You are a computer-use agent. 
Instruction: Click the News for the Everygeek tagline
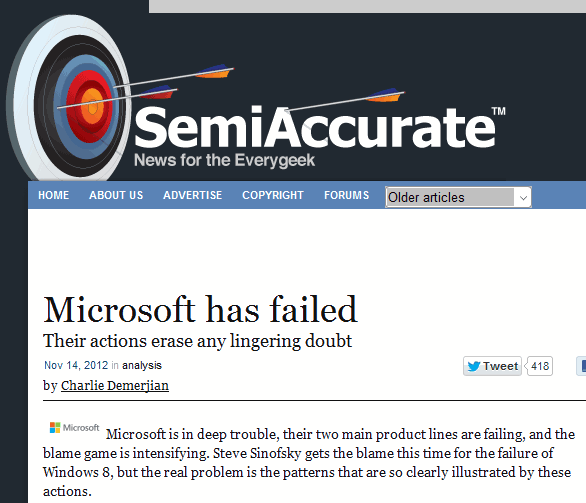(x=224, y=160)
